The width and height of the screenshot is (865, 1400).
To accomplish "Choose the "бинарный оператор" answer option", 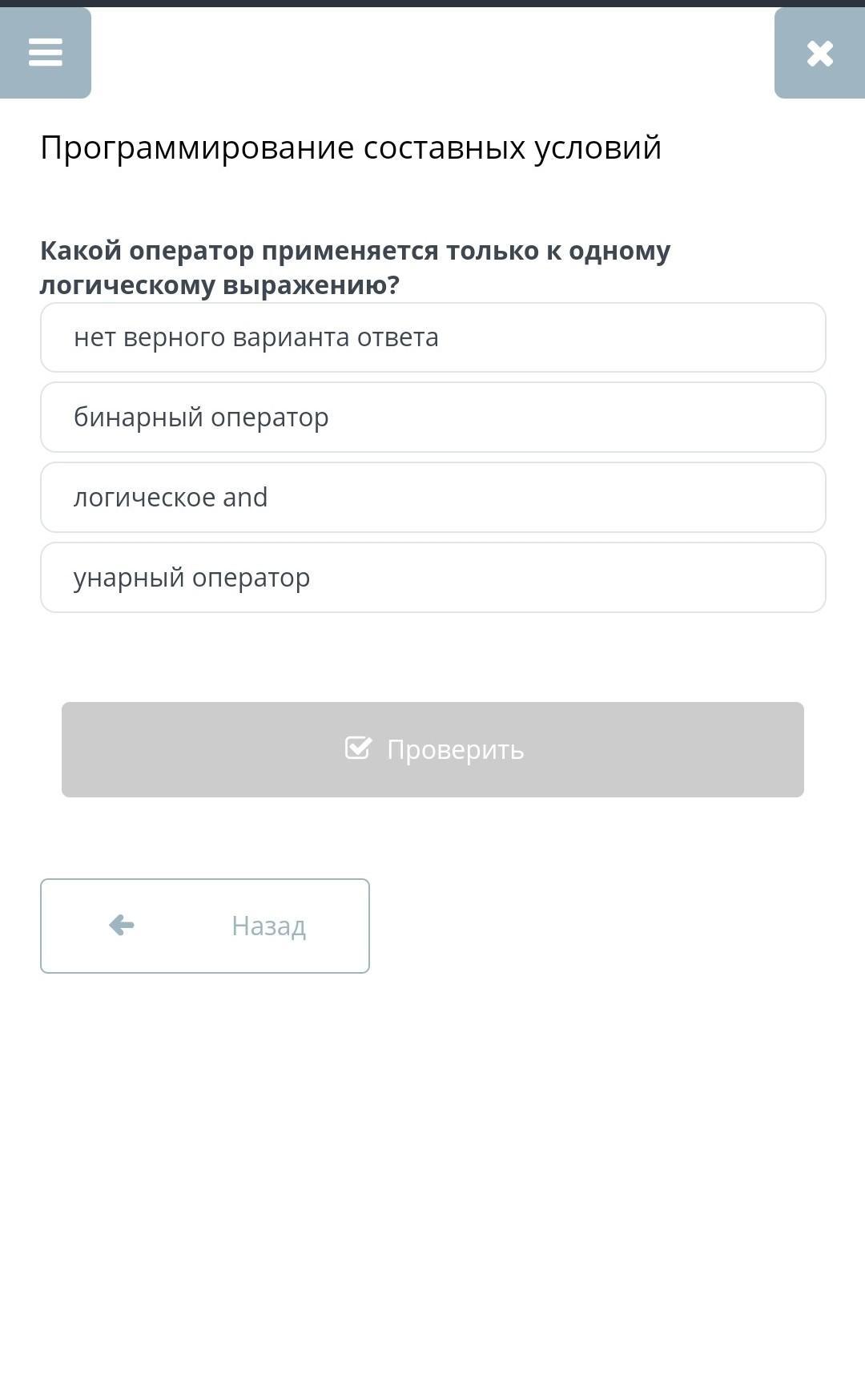I will coord(432,418).
